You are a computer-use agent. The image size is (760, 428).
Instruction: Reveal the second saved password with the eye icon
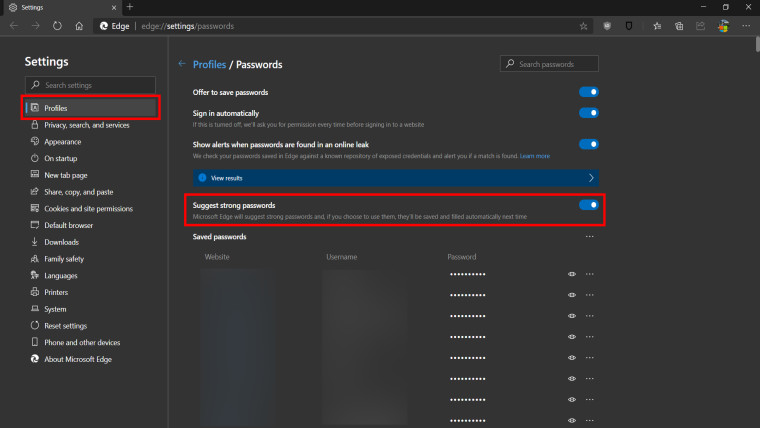(x=572, y=295)
